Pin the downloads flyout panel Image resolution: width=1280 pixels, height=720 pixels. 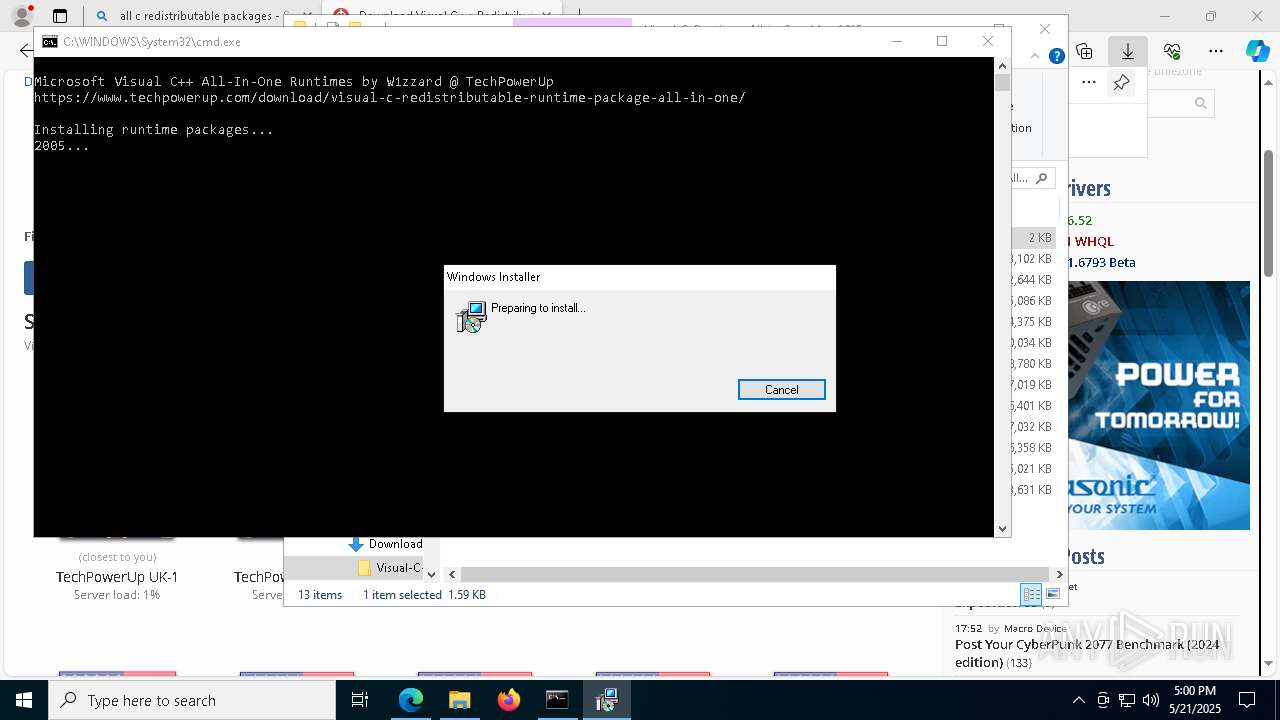(1122, 83)
